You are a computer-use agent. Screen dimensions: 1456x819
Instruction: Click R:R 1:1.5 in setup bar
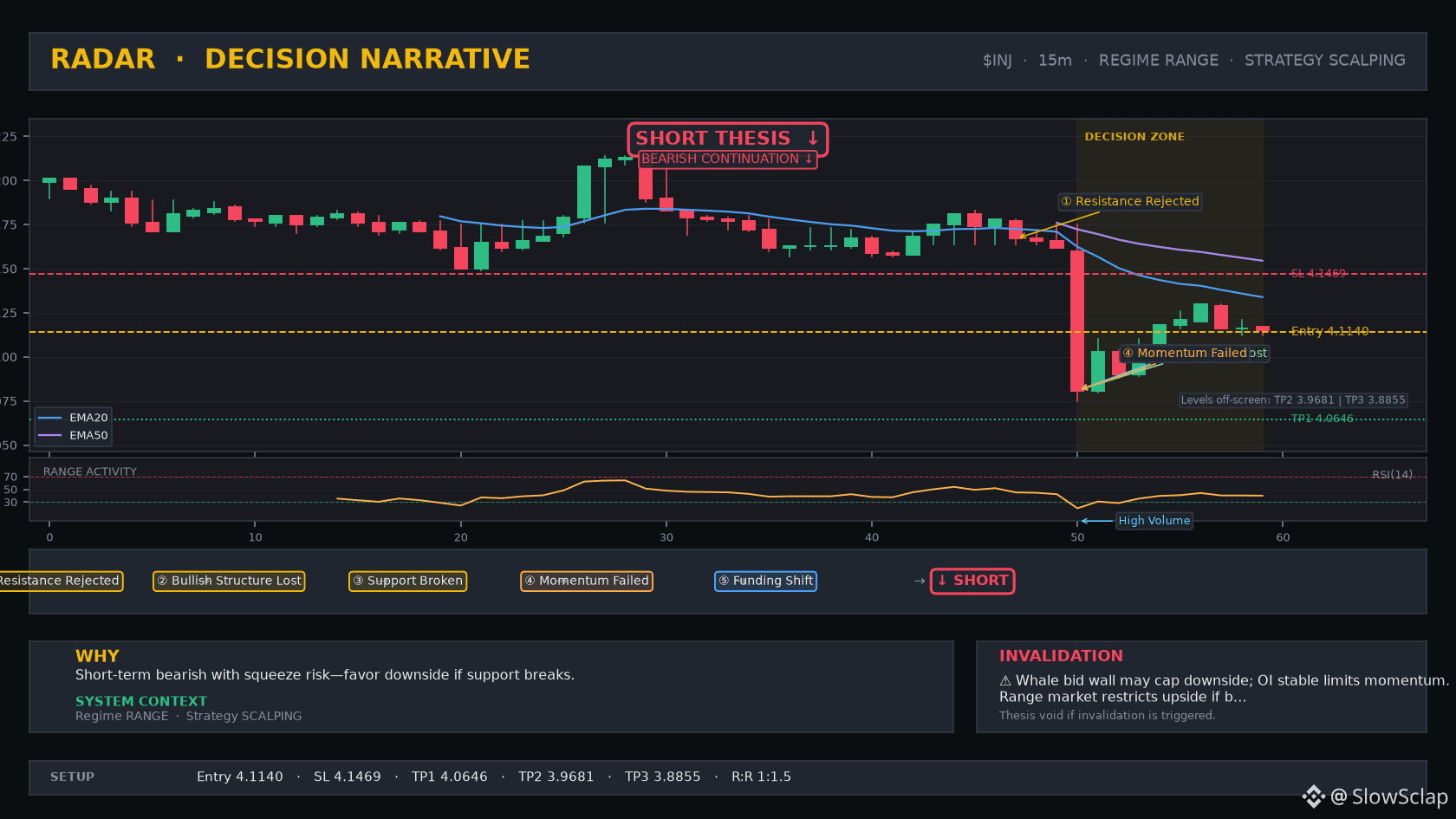tap(761, 777)
